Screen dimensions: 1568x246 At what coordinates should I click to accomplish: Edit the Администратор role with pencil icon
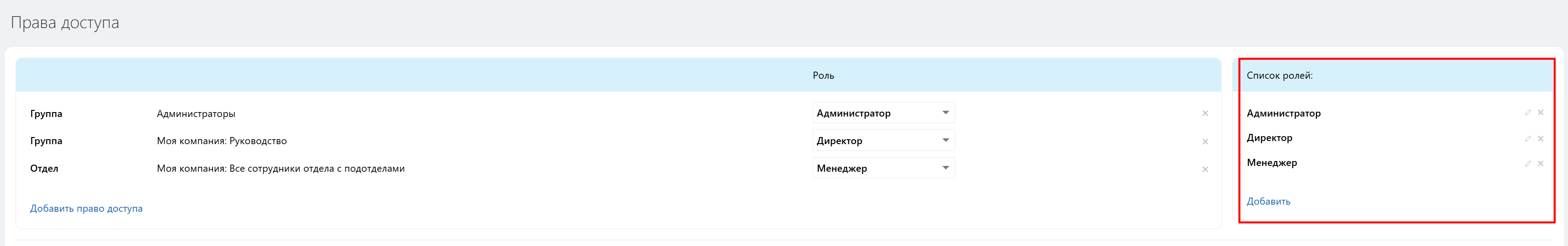tap(1528, 113)
